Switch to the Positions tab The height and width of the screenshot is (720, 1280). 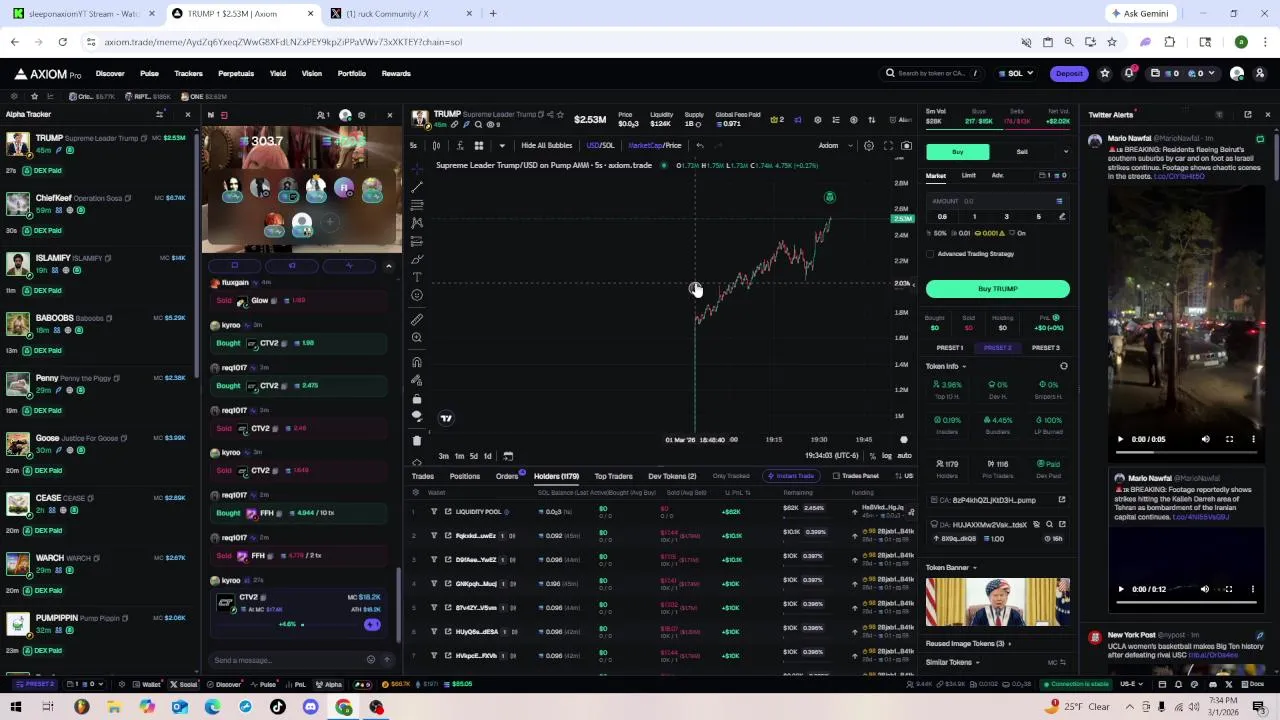[464, 476]
